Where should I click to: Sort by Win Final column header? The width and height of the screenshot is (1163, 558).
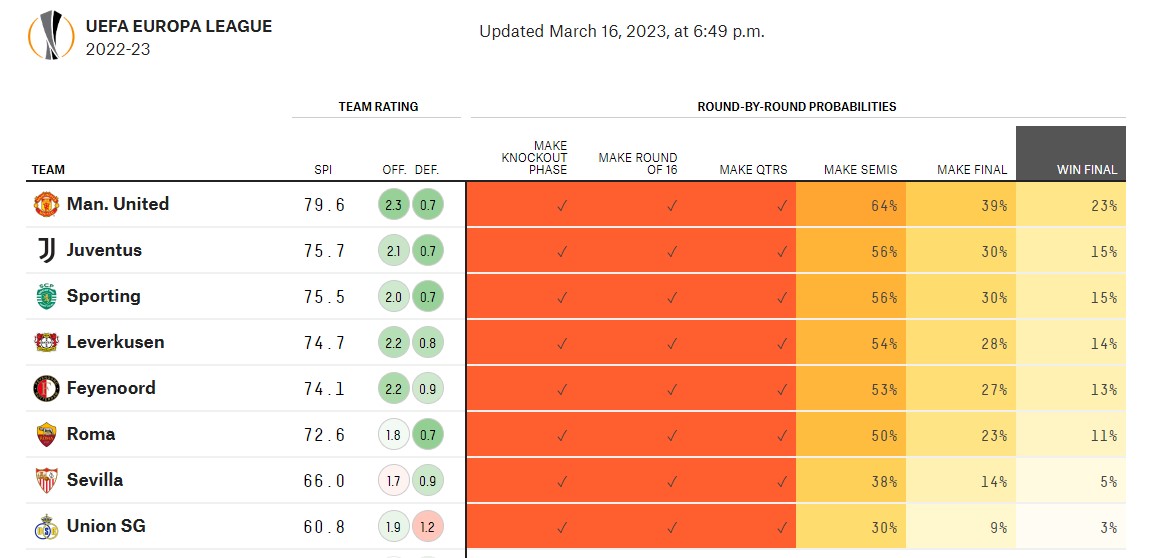pos(1087,170)
